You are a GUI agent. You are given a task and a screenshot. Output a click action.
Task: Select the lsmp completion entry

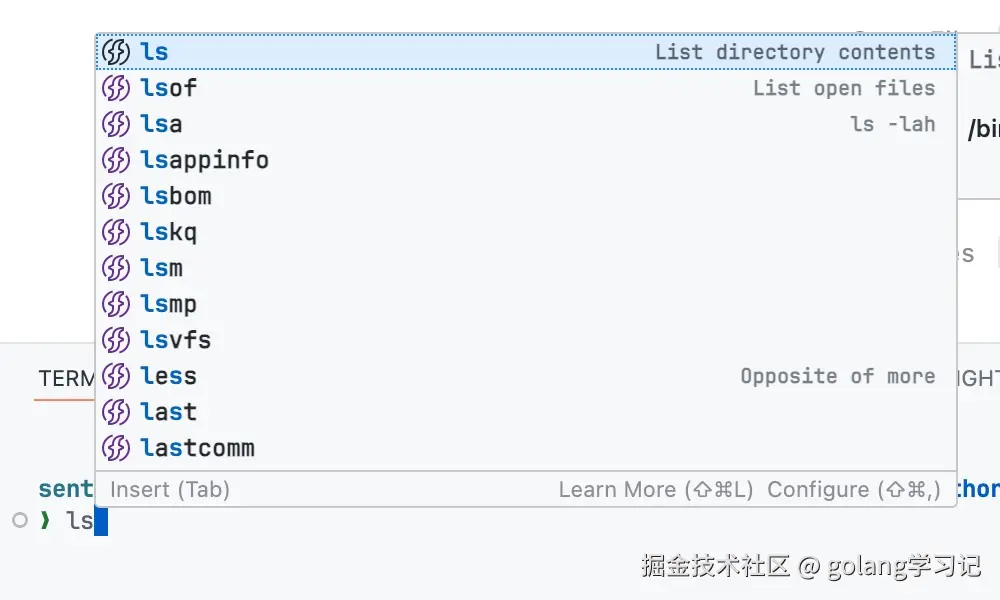tap(526, 304)
